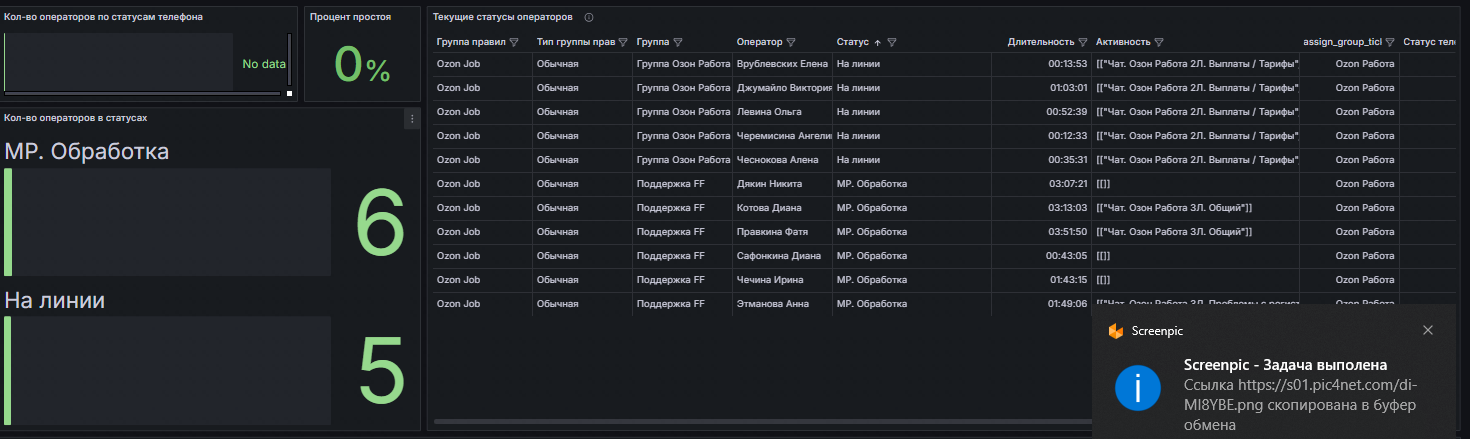Screen dimensions: 1470x439
Task: Select operator Сафонкина Диана cell
Action: 782,256
